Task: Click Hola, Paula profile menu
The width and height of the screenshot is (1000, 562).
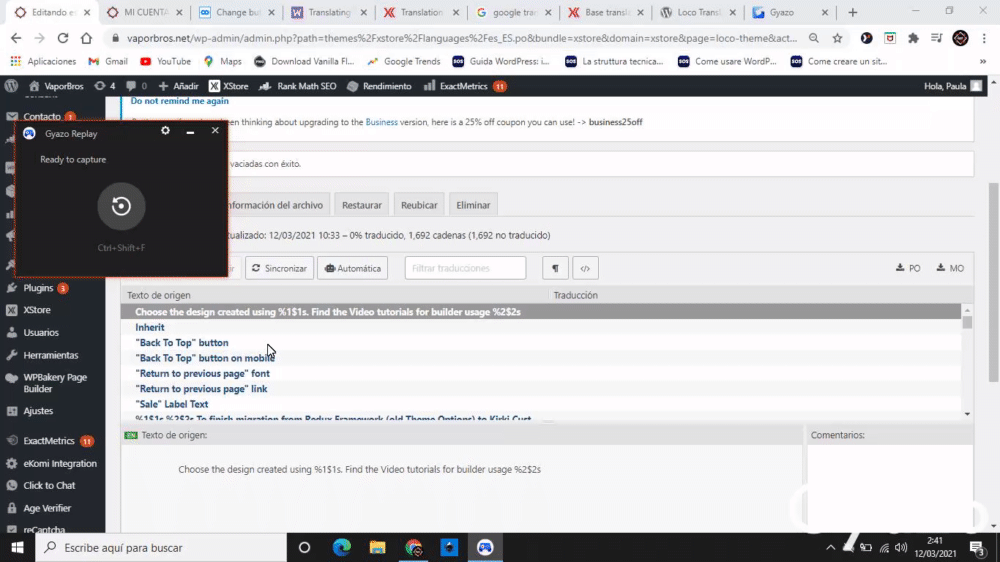Action: 953,86
